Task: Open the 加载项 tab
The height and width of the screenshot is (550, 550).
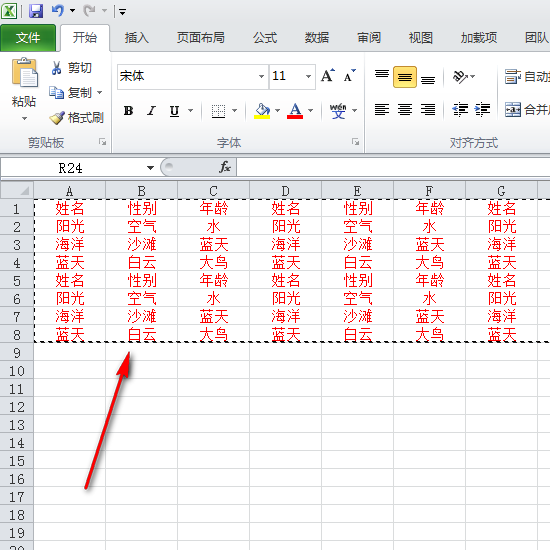Action: pos(479,38)
